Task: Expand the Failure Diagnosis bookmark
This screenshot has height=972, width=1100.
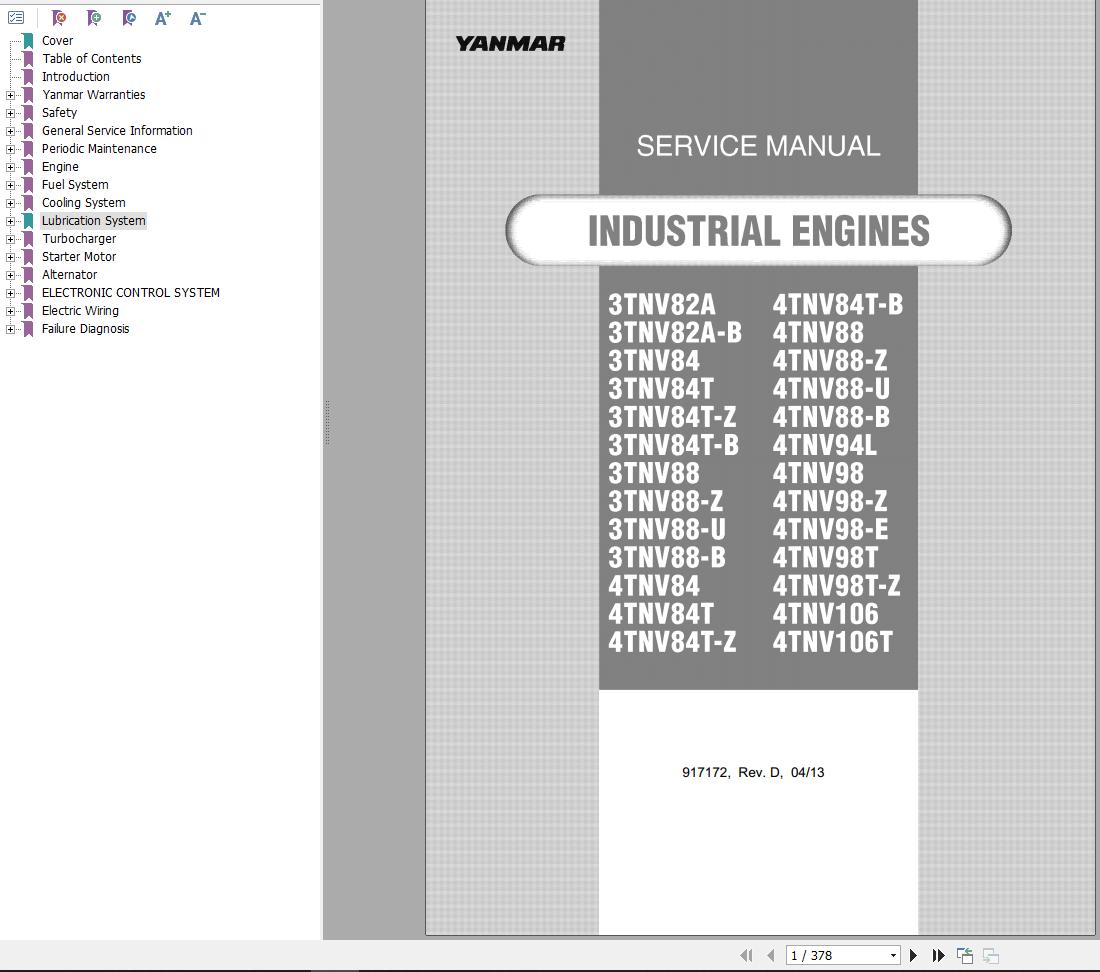Action: pos(10,329)
